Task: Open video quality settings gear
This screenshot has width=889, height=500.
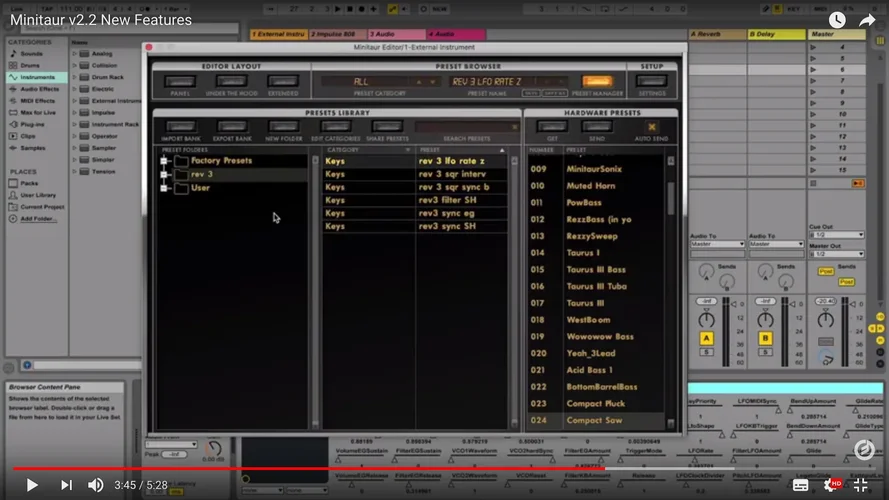Action: coord(831,485)
